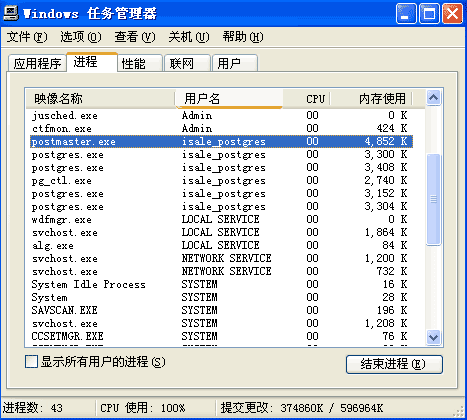Toggle 显示所有用户的进程 checkbox
This screenshot has width=467, height=420.
point(31,361)
